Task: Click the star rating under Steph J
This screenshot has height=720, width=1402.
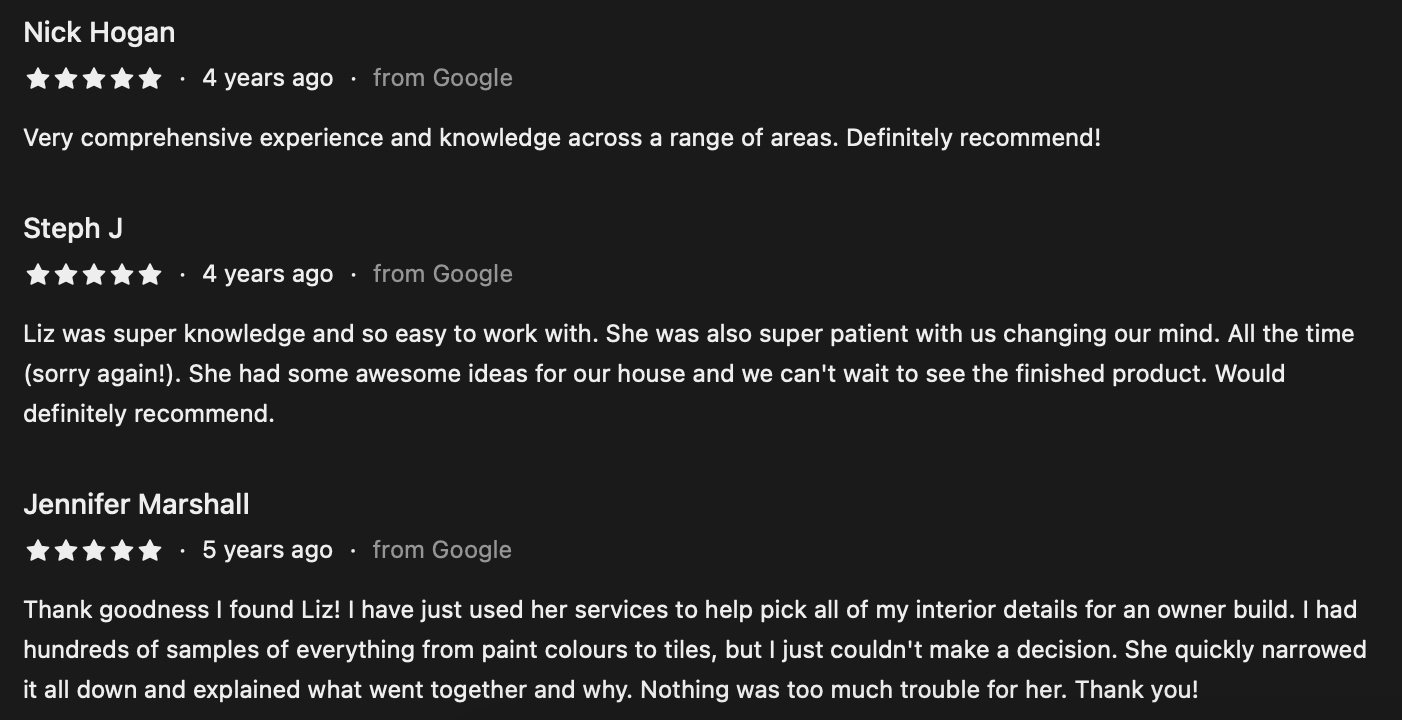Action: [x=93, y=274]
